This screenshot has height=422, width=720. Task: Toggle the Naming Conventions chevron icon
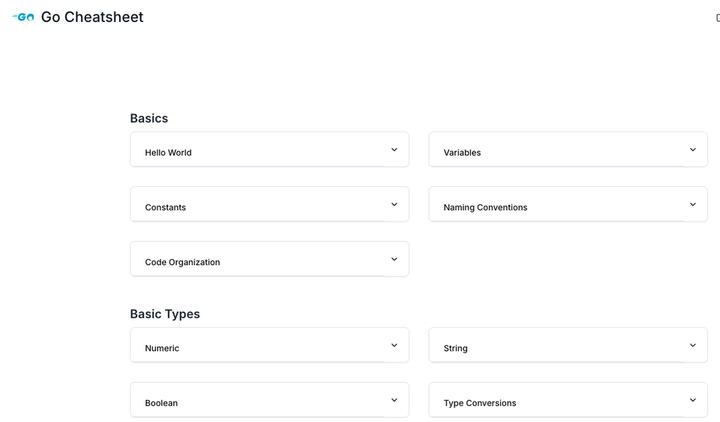[692, 204]
